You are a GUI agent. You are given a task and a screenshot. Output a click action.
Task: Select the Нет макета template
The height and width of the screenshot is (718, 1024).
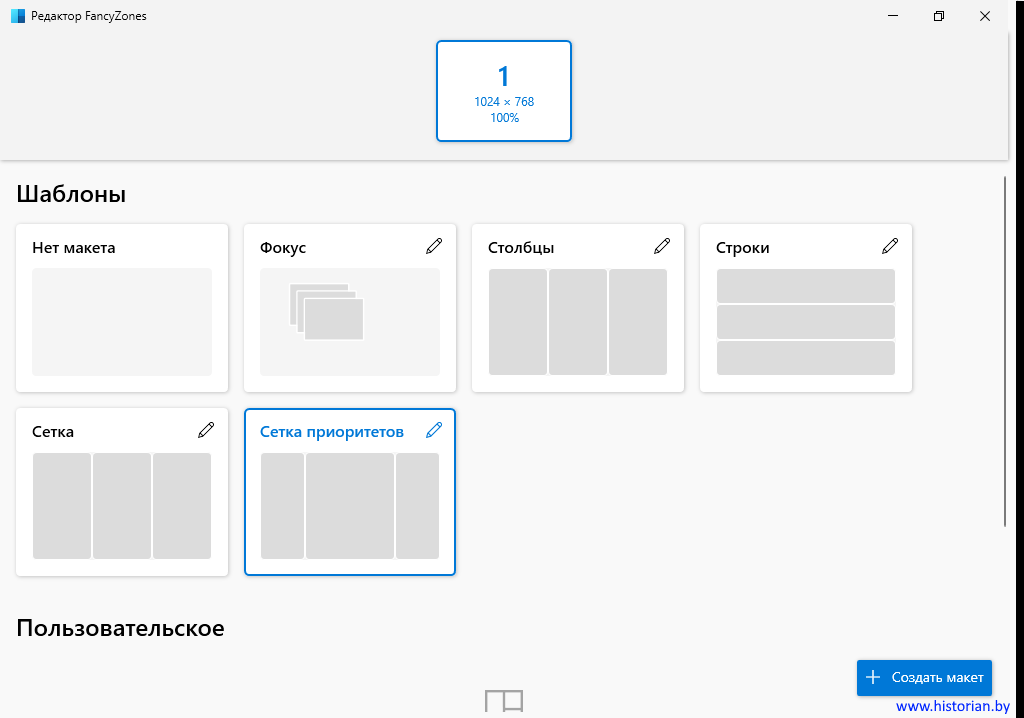point(122,321)
